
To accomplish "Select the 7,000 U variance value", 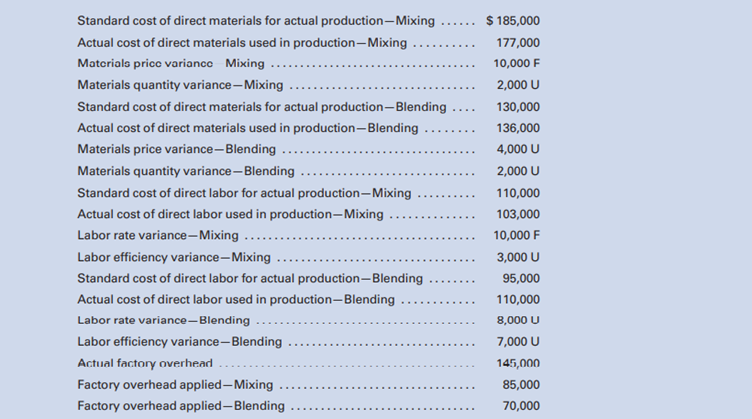I will 517,342.
